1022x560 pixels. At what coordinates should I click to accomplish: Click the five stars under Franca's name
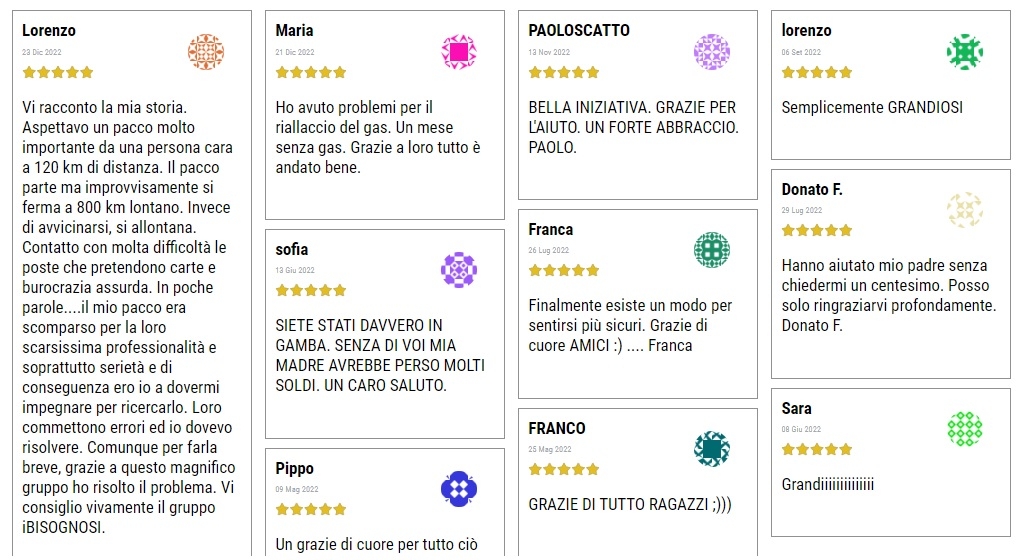564,270
